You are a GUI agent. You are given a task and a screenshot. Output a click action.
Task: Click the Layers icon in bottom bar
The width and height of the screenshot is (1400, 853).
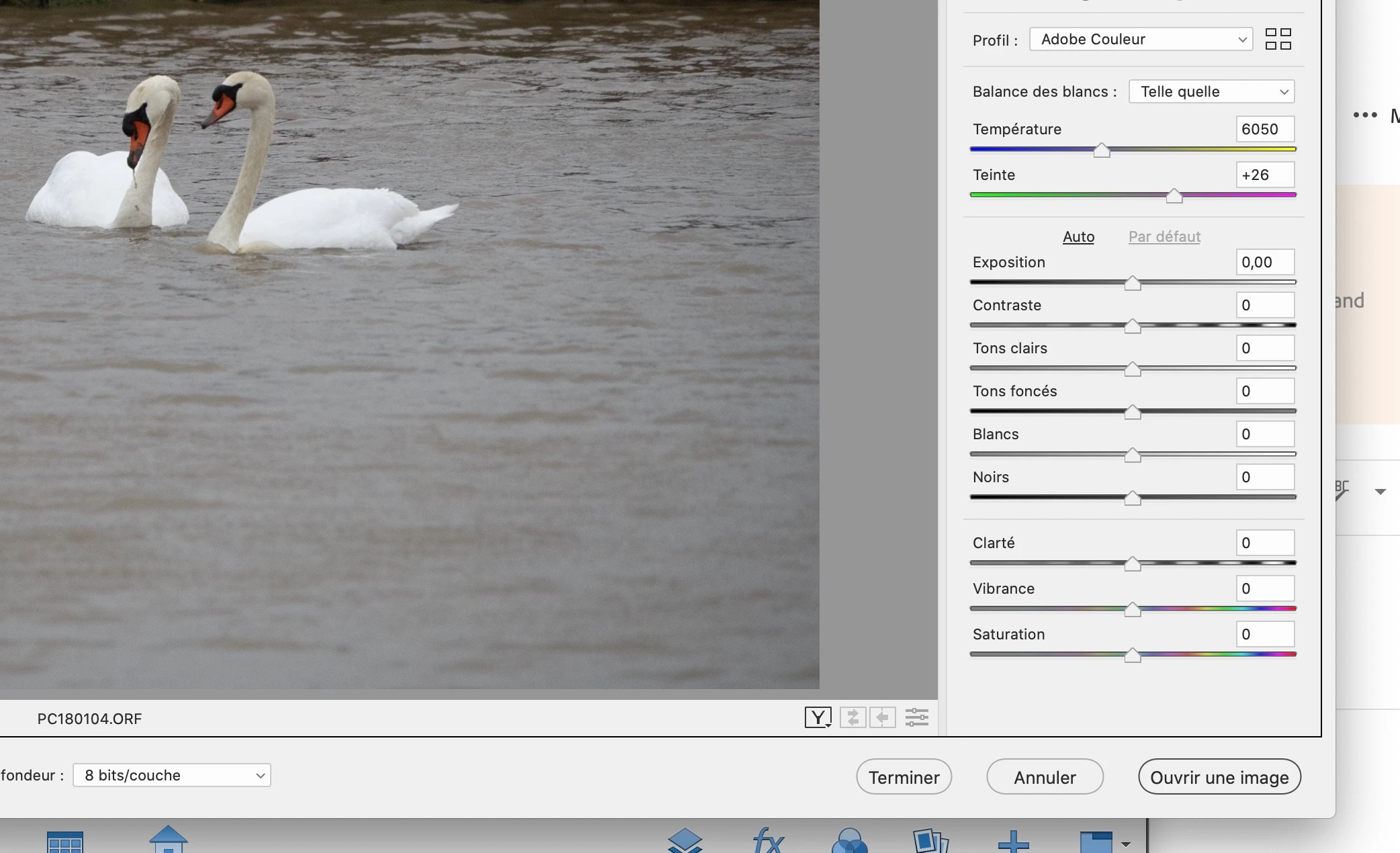click(x=685, y=840)
